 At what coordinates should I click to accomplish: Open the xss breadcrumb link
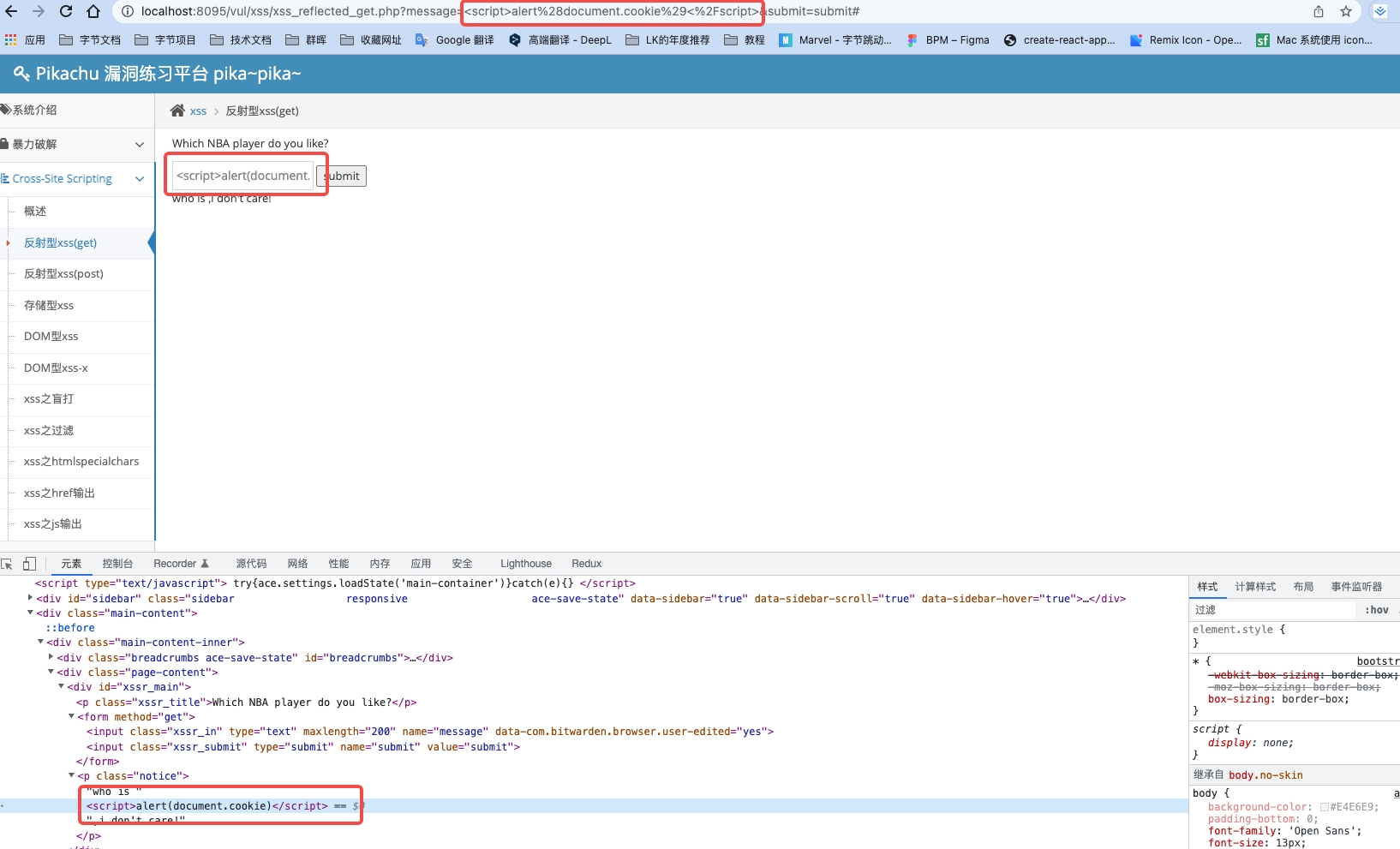pyautogui.click(x=198, y=111)
